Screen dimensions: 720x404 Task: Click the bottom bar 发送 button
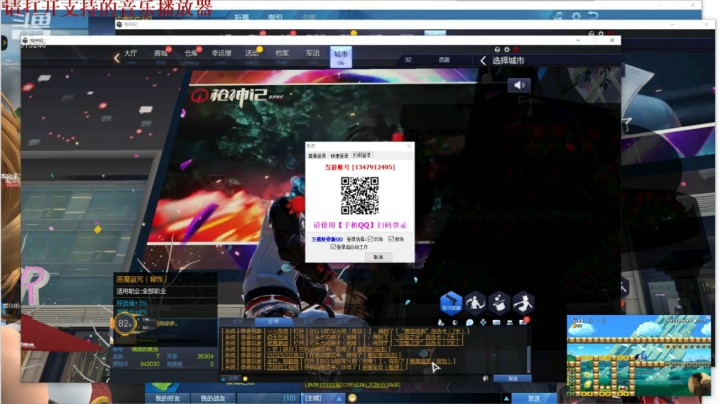(534, 398)
